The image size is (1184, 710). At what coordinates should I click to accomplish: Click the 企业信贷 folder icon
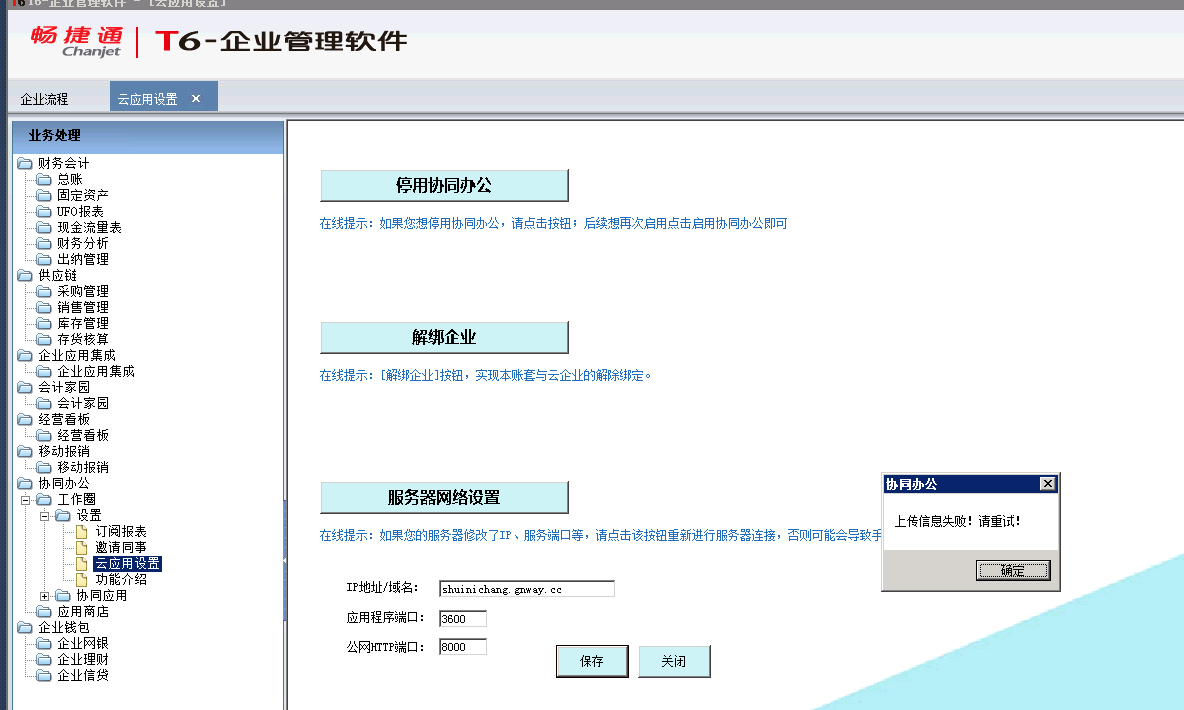[44, 675]
